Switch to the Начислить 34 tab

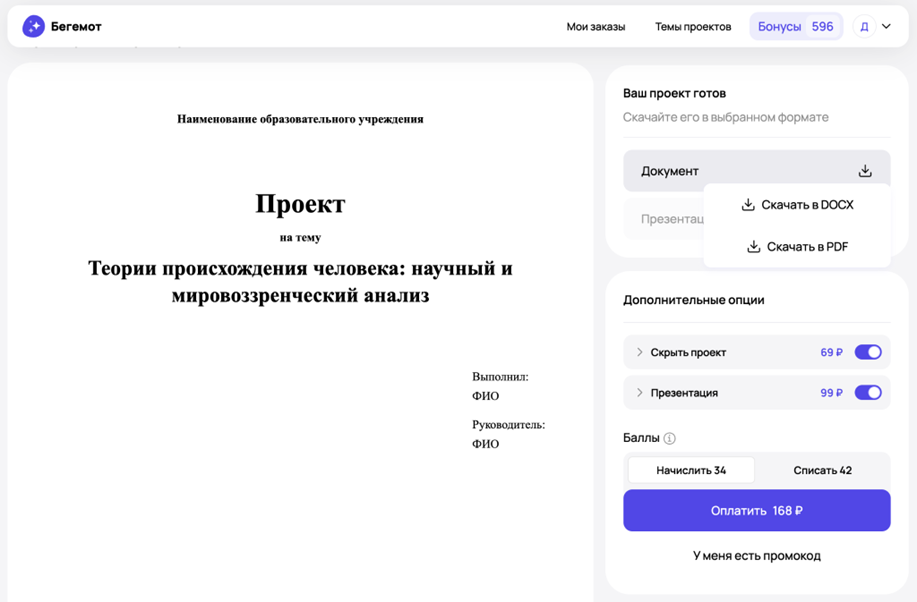pyautogui.click(x=690, y=469)
